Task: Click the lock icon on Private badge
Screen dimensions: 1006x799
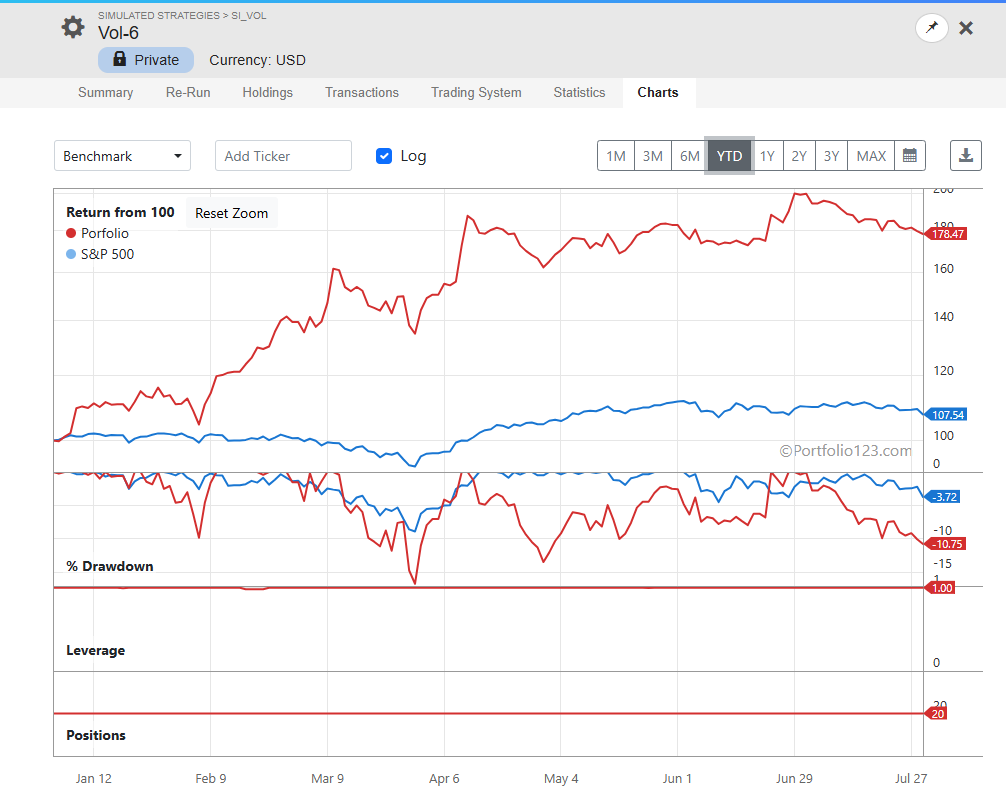Action: pyautogui.click(x=119, y=59)
